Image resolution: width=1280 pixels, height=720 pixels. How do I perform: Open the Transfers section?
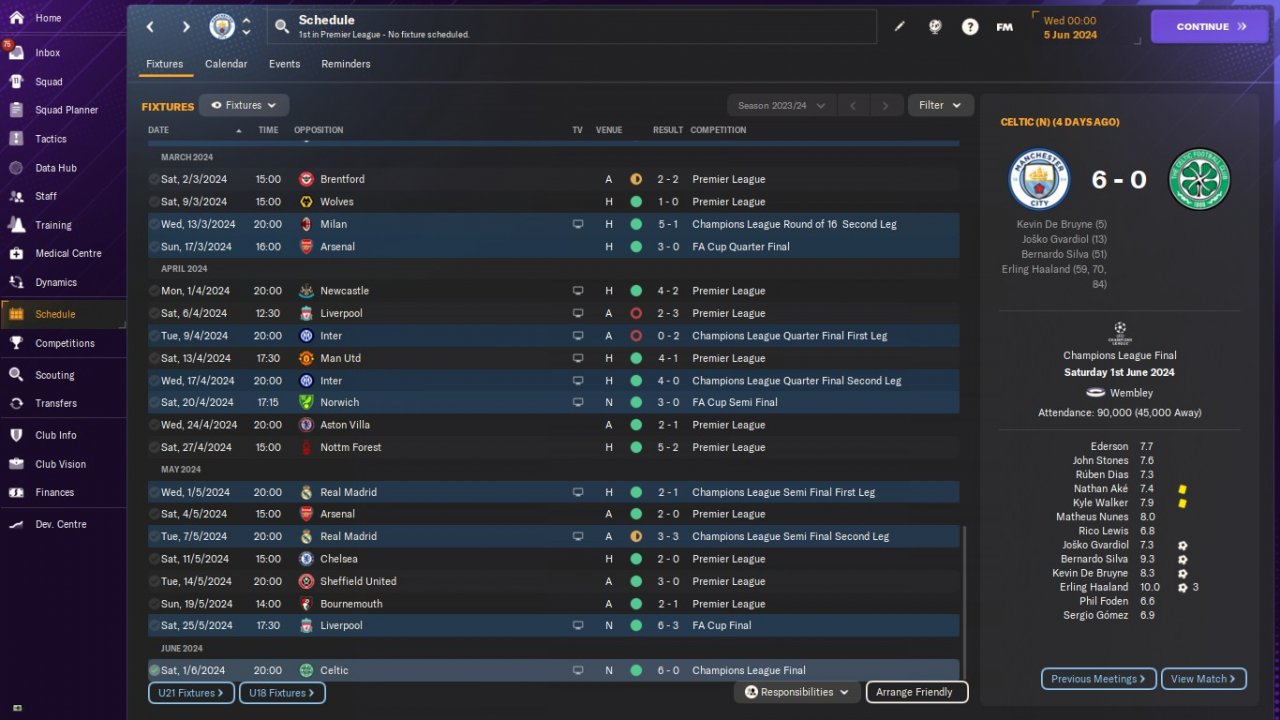point(56,403)
